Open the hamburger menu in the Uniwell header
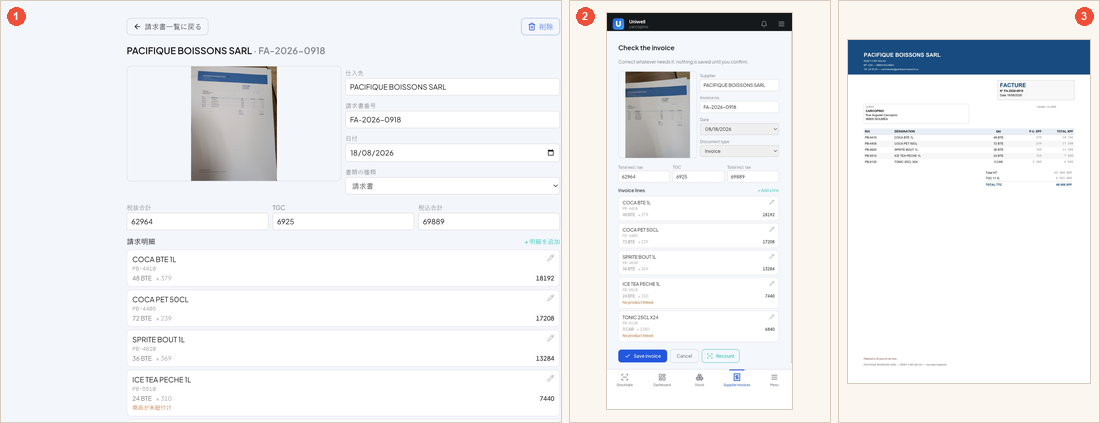Image resolution: width=1100 pixels, height=423 pixels. click(x=782, y=24)
